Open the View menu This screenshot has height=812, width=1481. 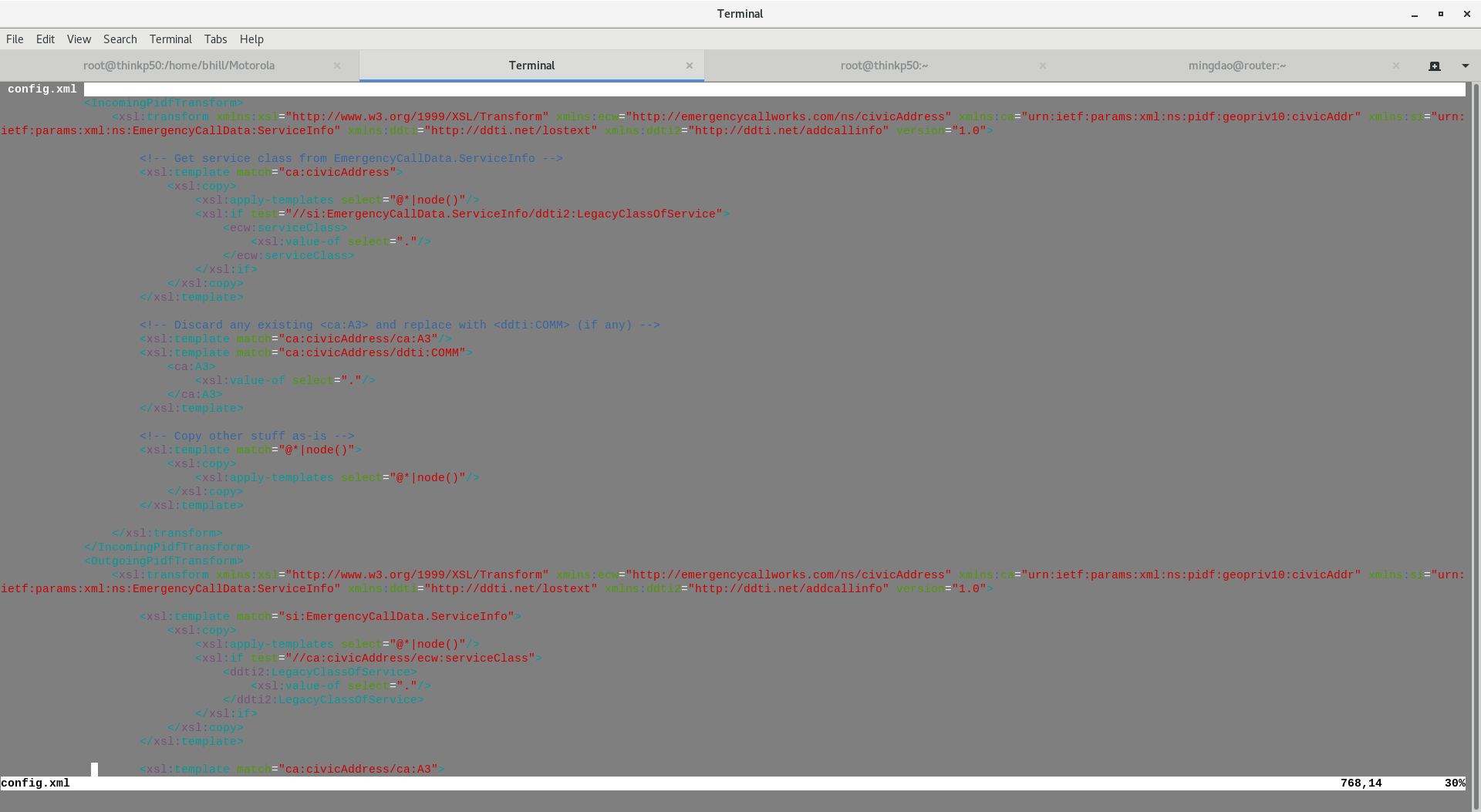[79, 39]
